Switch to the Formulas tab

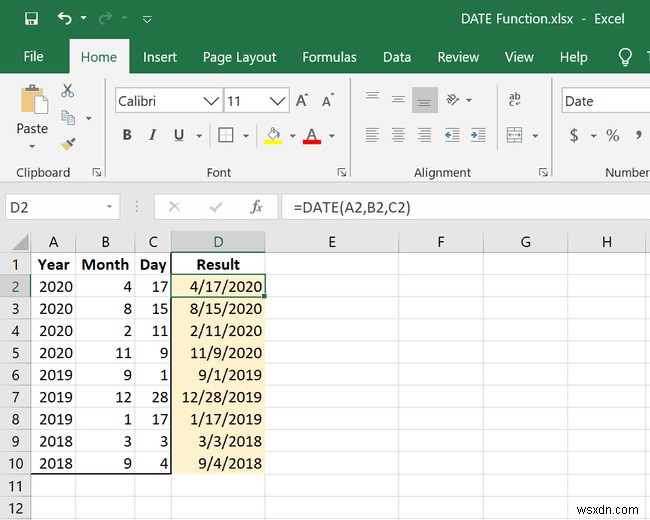[329, 57]
